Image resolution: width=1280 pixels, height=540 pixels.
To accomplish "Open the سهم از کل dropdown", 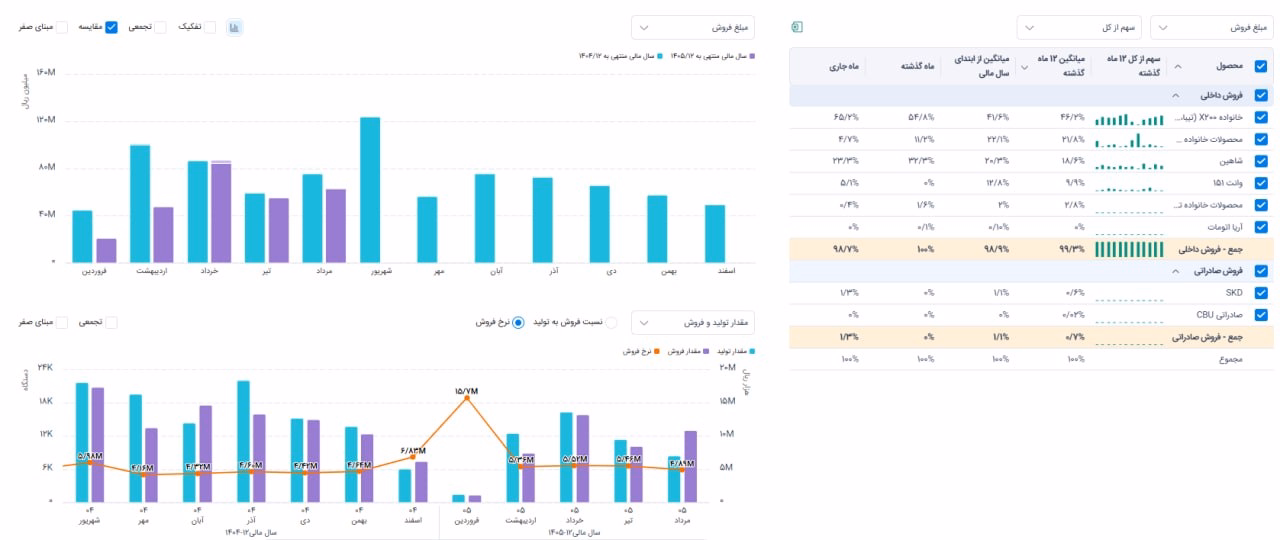I will [x=1079, y=27].
